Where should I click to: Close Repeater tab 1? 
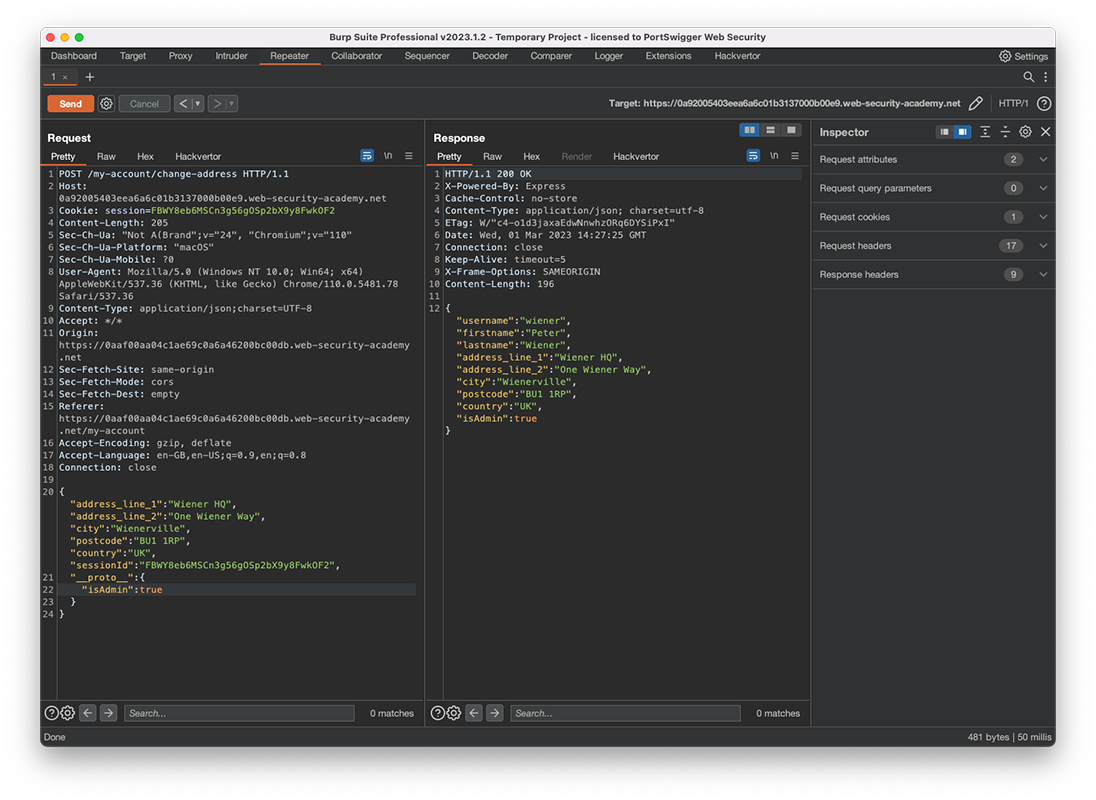point(65,78)
